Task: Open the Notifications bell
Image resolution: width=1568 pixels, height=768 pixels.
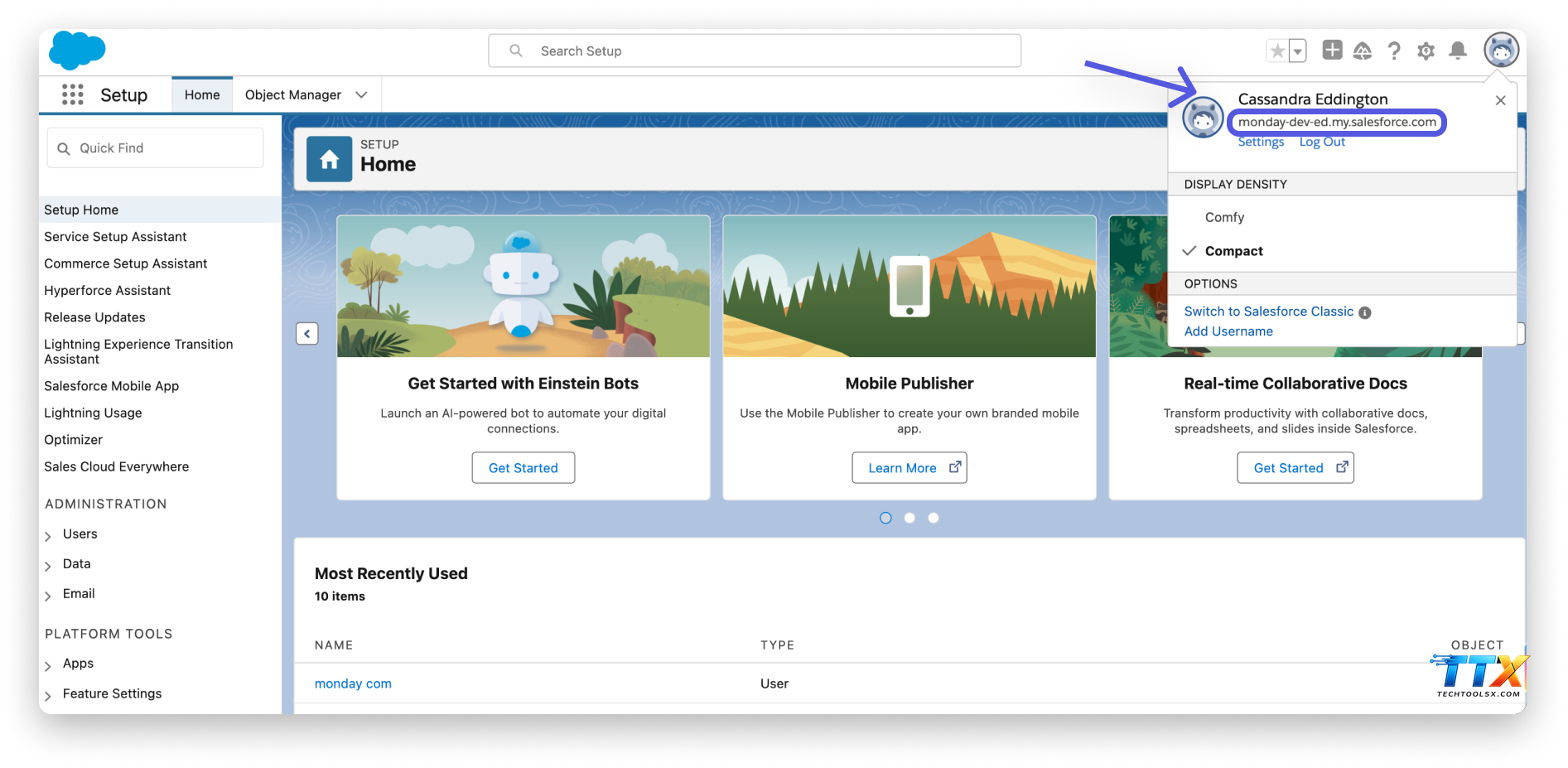Action: 1458,51
